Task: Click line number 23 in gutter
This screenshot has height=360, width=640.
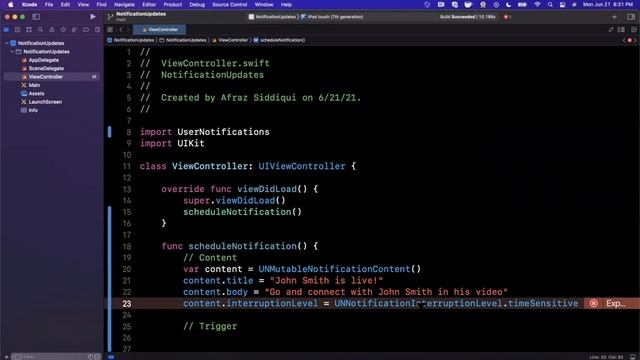Action: click(127, 304)
